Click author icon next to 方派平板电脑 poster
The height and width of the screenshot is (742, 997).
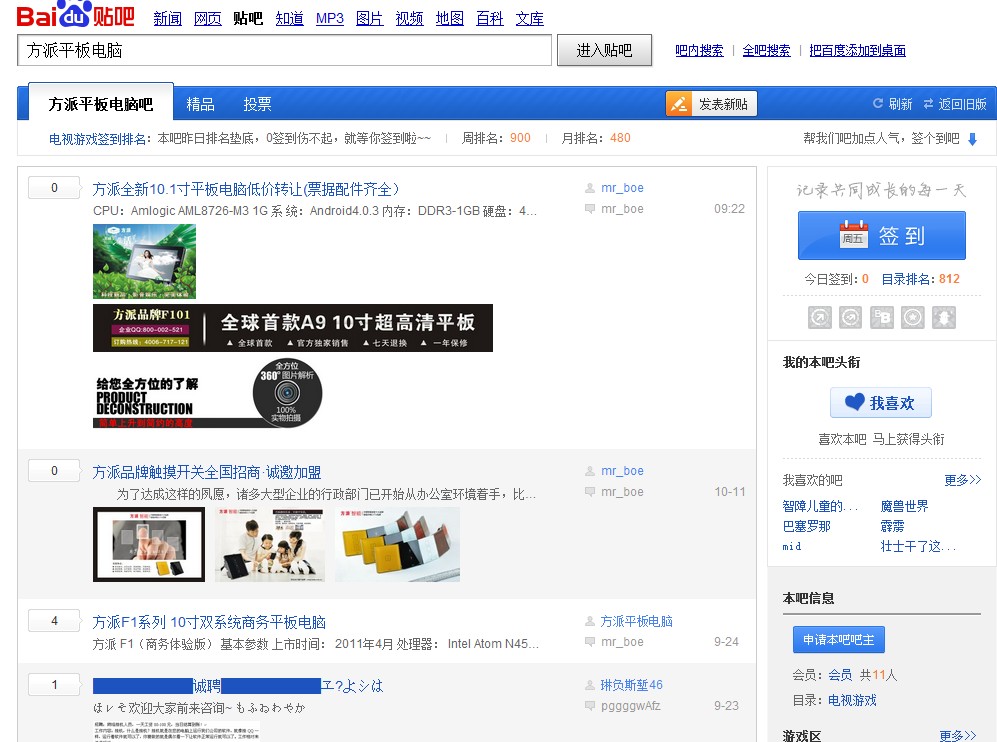coord(589,621)
